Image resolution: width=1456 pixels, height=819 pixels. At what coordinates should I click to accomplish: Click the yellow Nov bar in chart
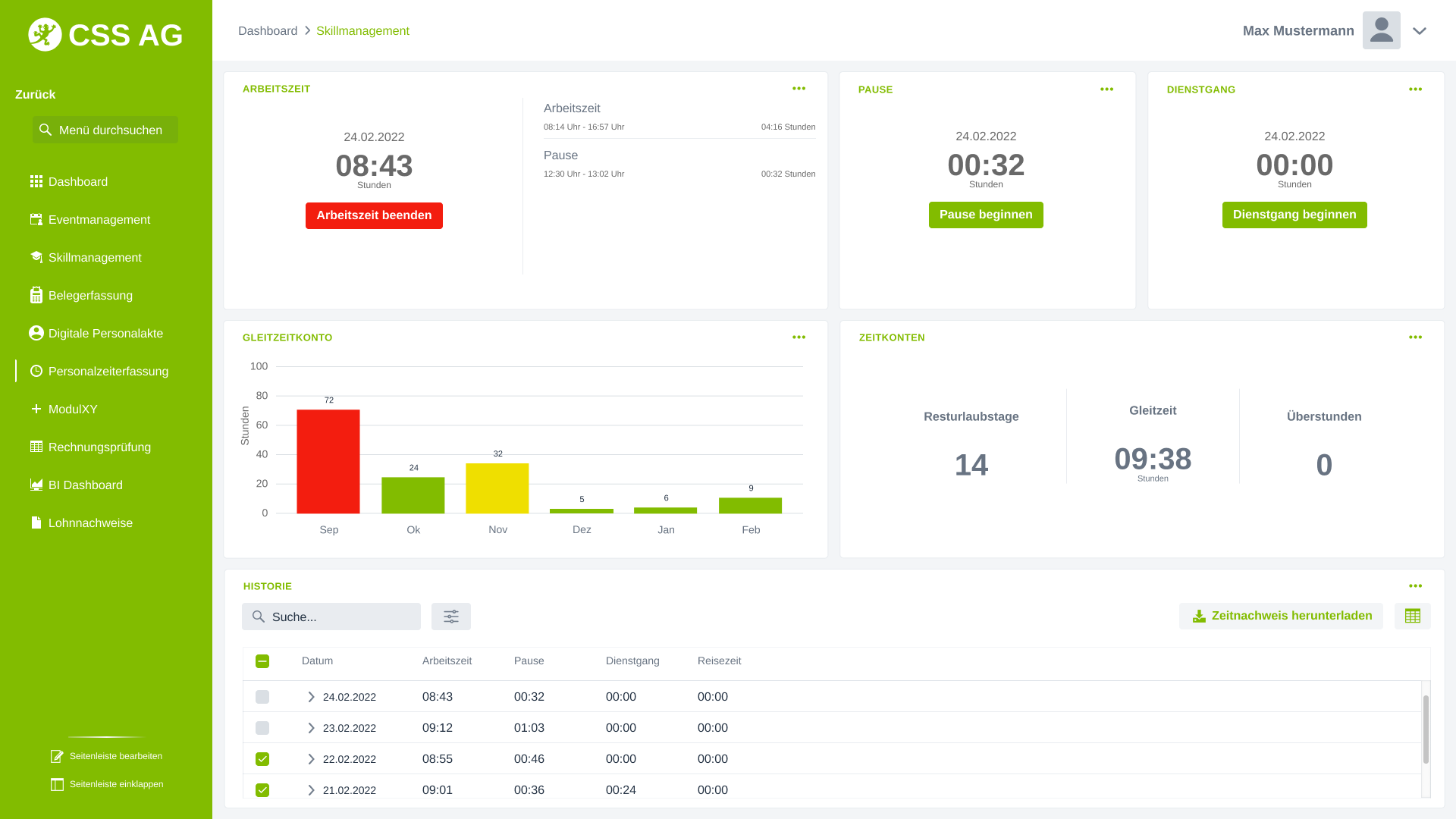click(x=497, y=488)
